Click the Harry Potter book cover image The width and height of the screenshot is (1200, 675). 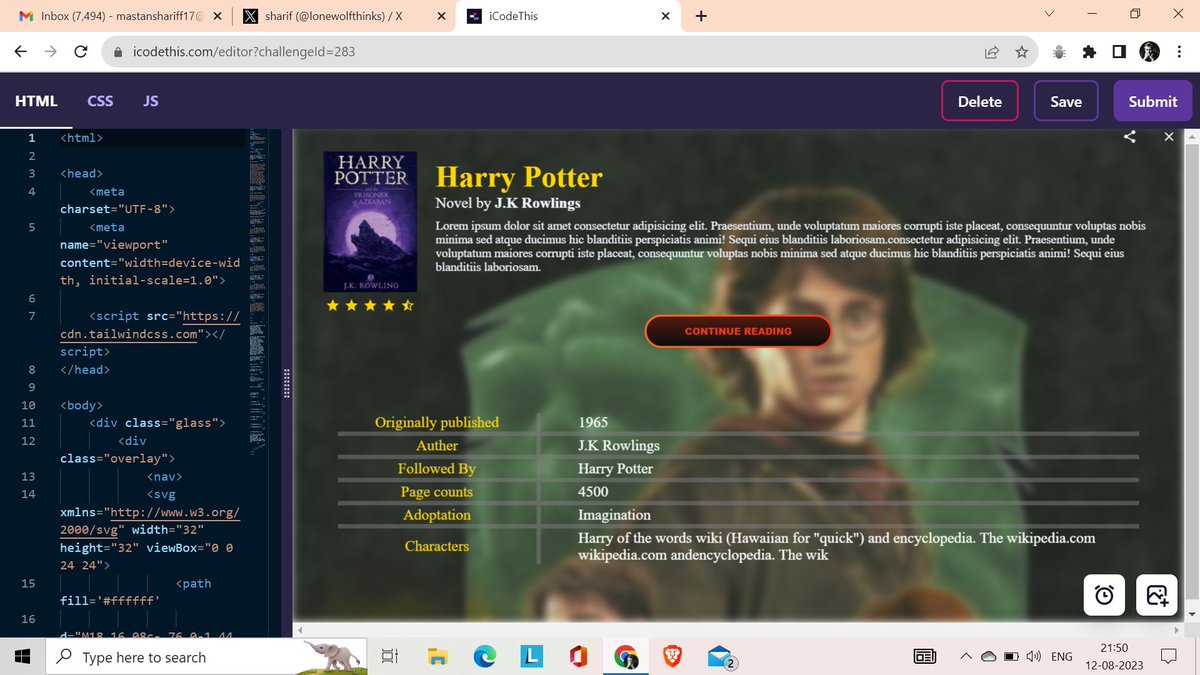(371, 222)
